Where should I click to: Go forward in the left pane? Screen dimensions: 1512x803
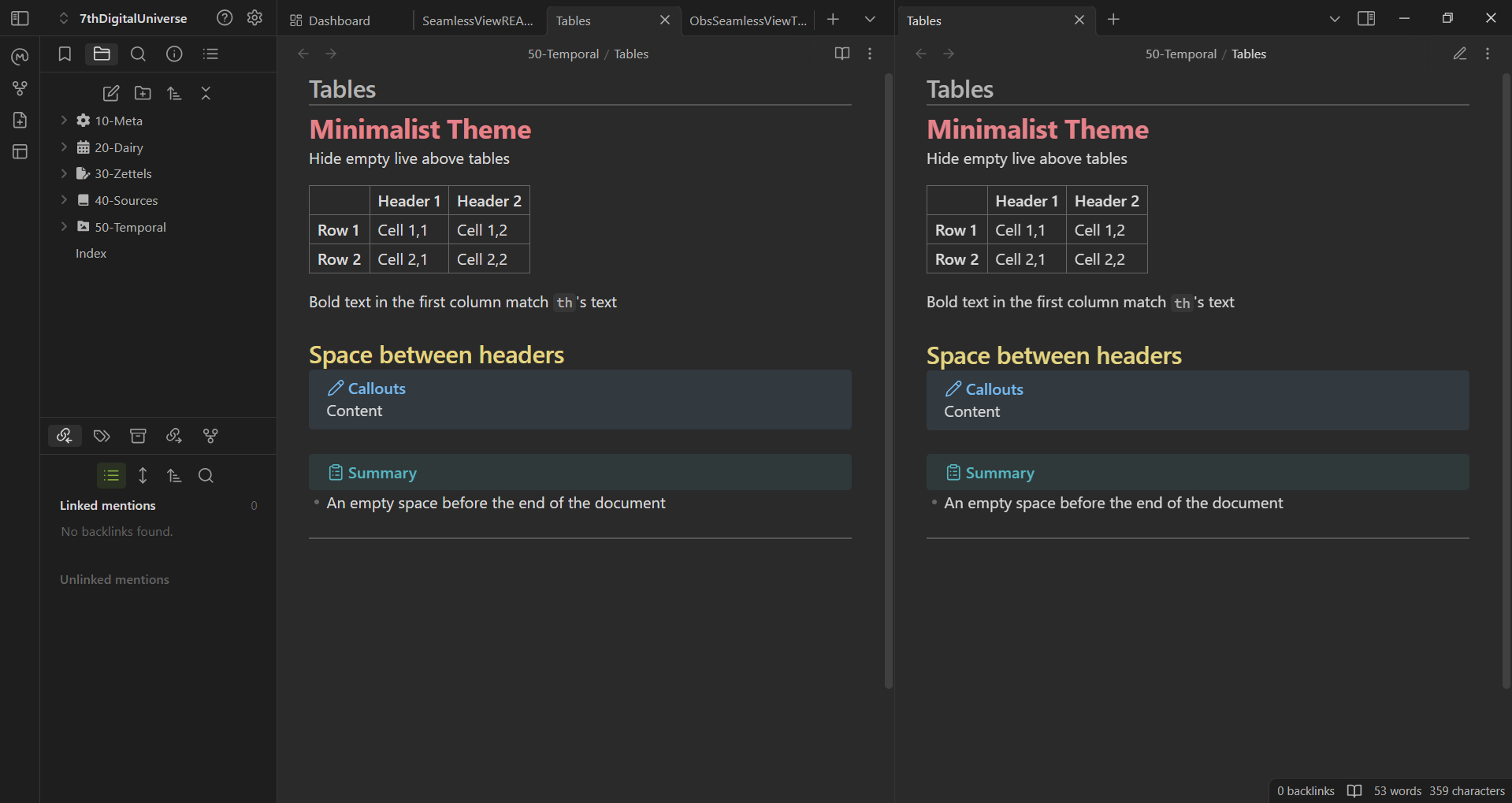[x=331, y=54]
